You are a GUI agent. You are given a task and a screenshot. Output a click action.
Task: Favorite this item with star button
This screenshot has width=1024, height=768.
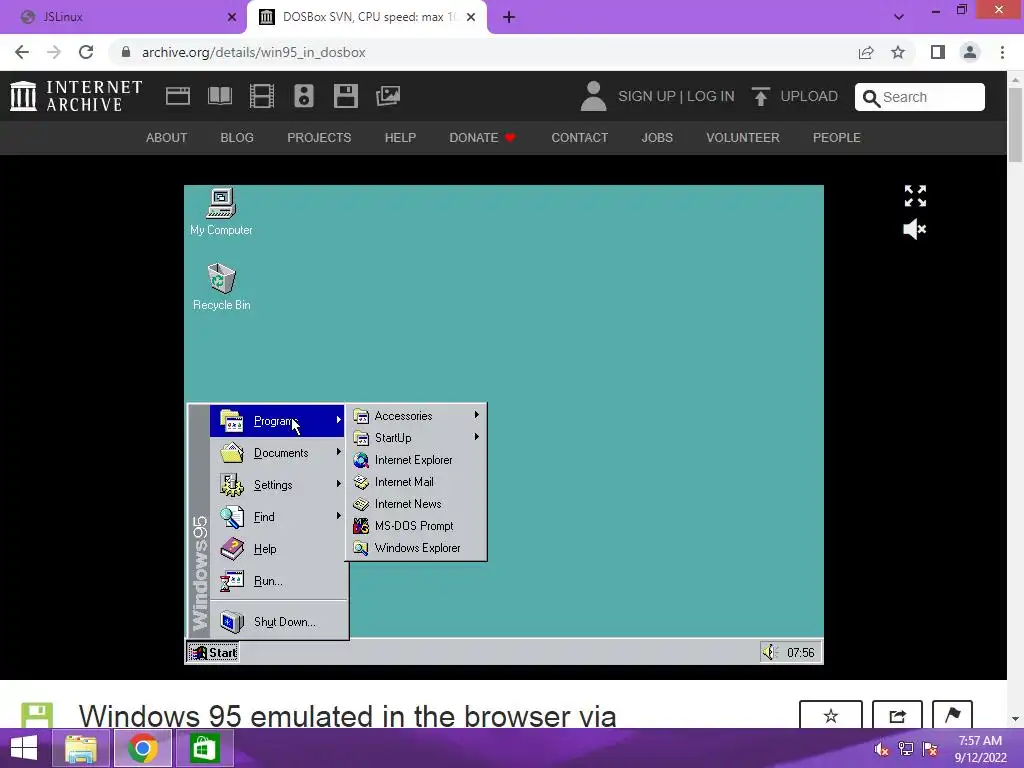point(831,716)
